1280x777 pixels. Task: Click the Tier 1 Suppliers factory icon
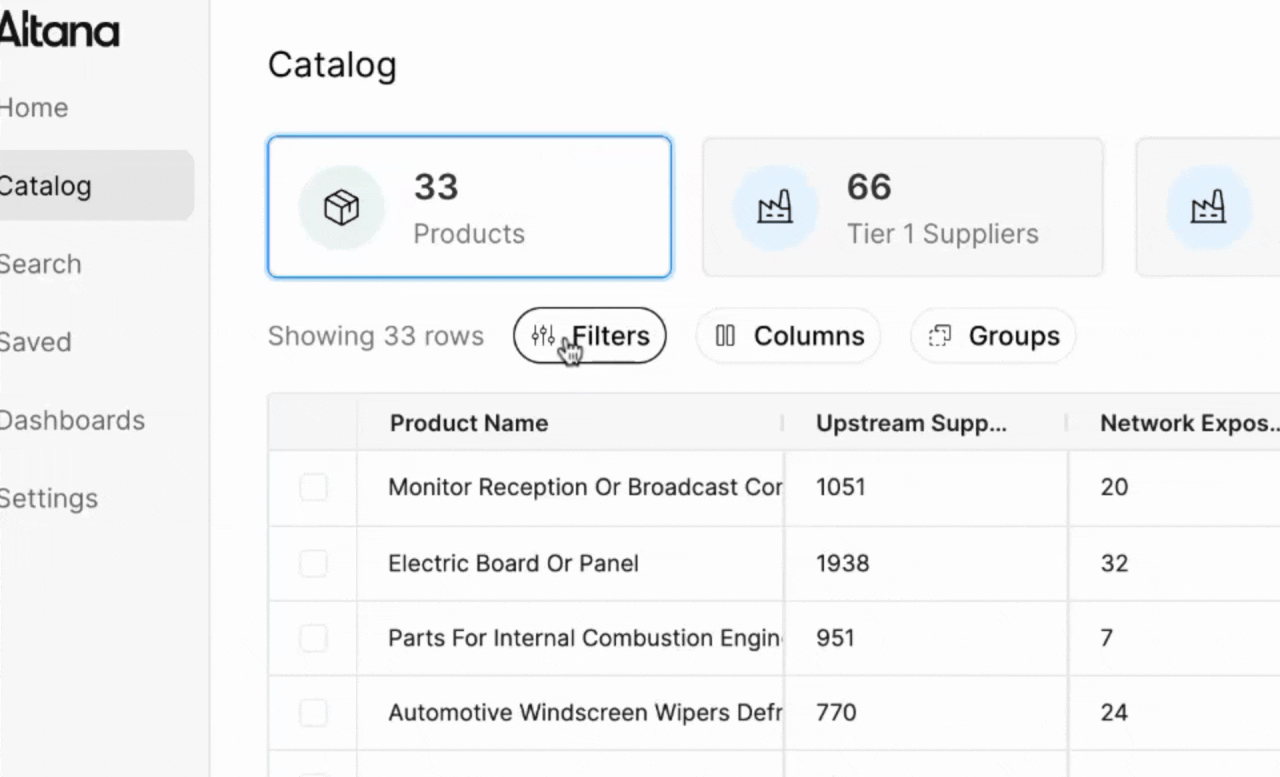coord(775,208)
